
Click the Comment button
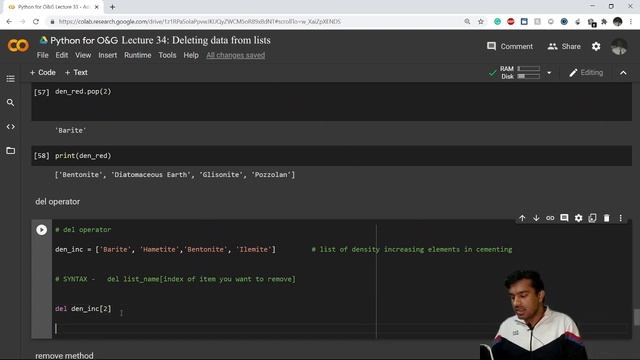click(x=510, y=47)
